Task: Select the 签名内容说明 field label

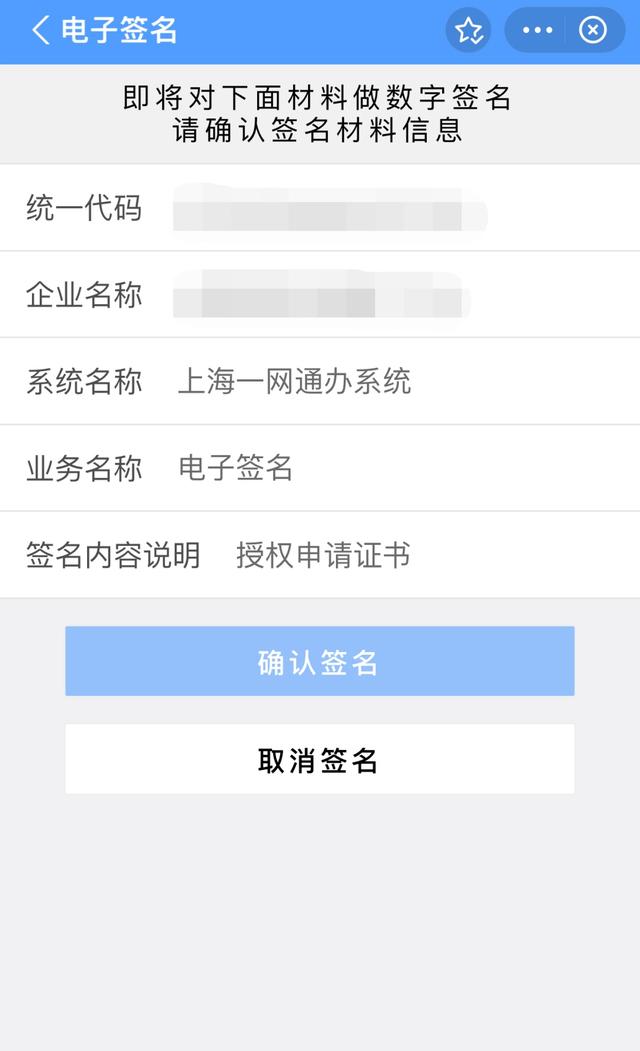Action: click(x=113, y=555)
